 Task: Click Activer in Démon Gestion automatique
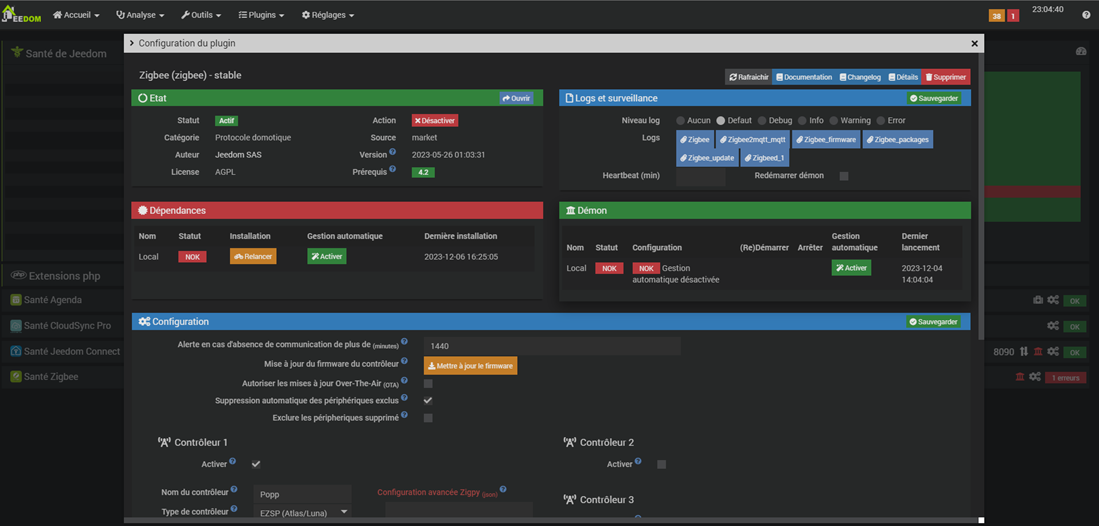[x=852, y=268]
